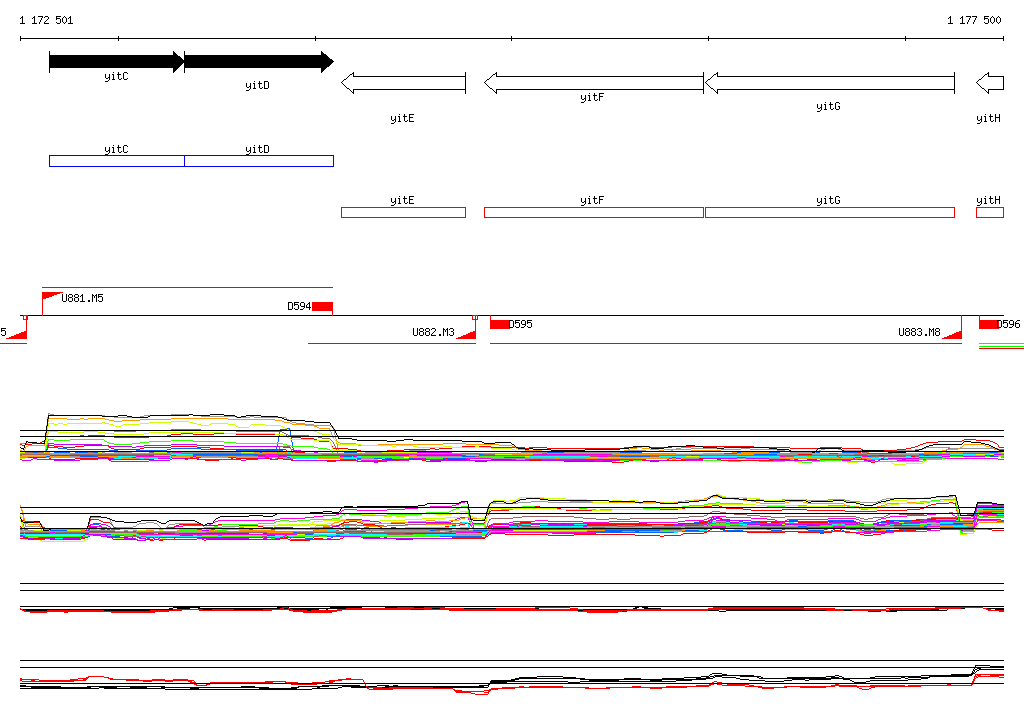Image resolution: width=1024 pixels, height=714 pixels.
Task: Click the D594 red terminator block
Action: click(323, 306)
